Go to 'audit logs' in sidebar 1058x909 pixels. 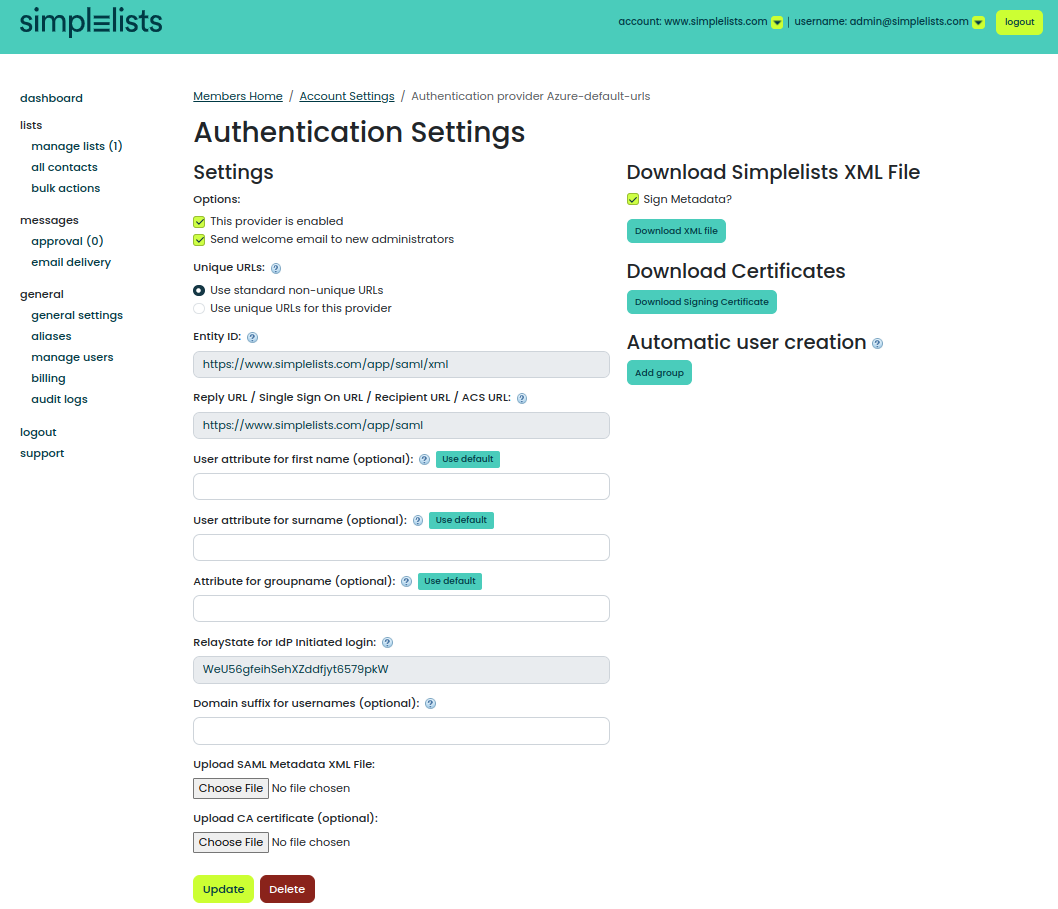pyautogui.click(x=59, y=399)
